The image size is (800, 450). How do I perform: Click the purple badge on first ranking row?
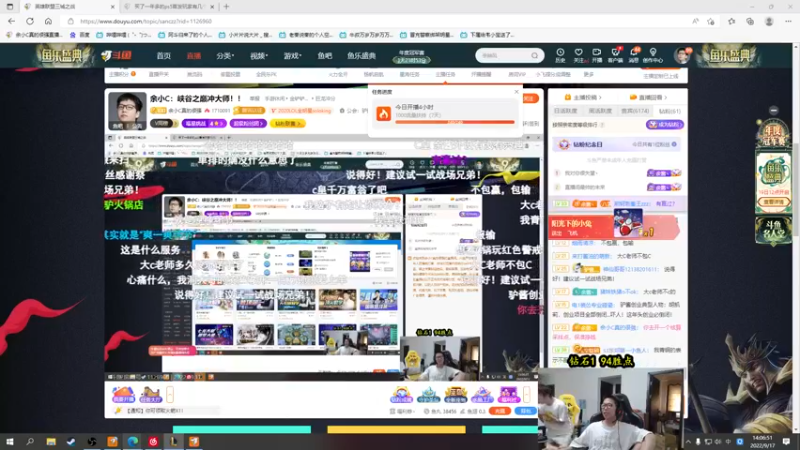[664, 173]
